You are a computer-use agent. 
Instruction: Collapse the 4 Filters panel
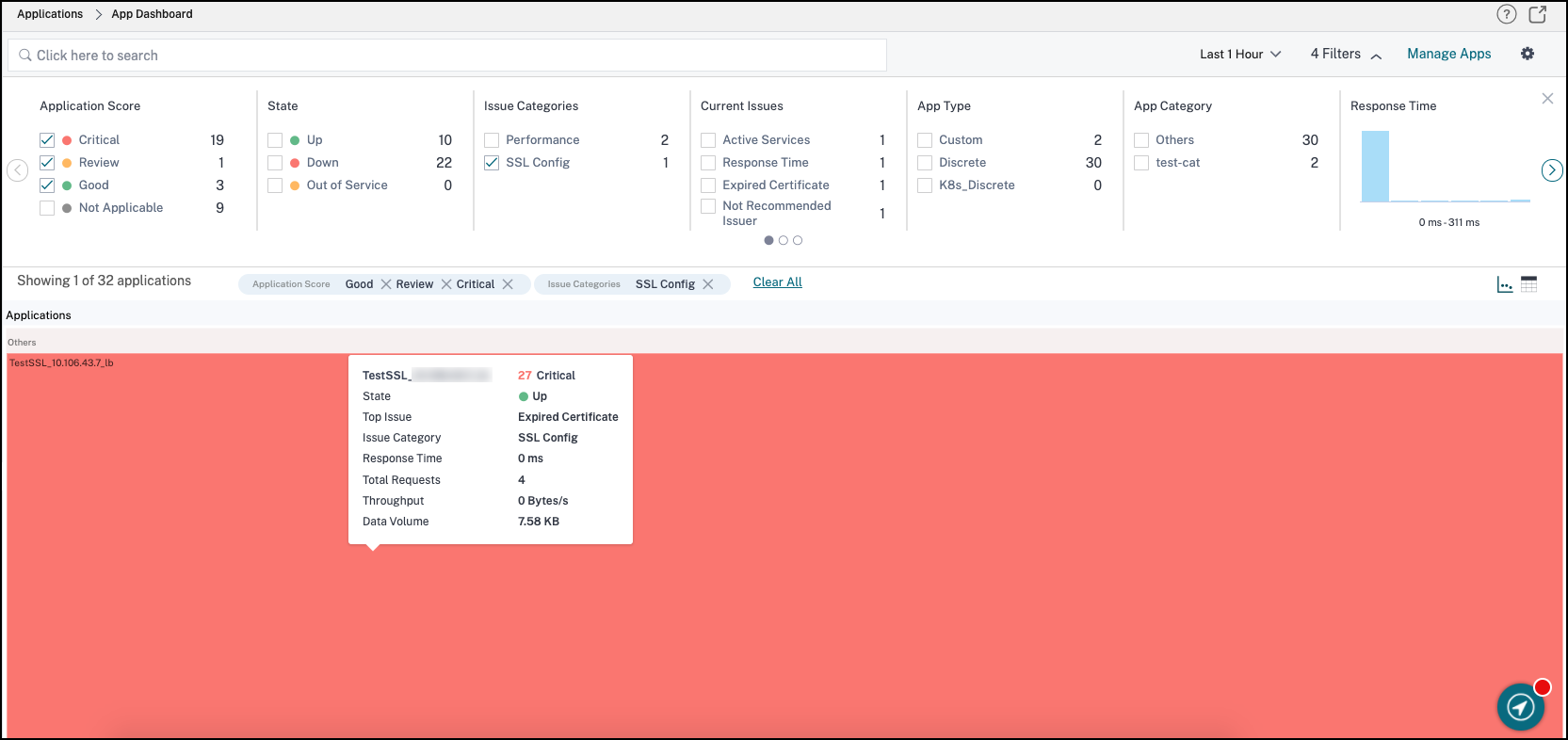coord(1346,55)
